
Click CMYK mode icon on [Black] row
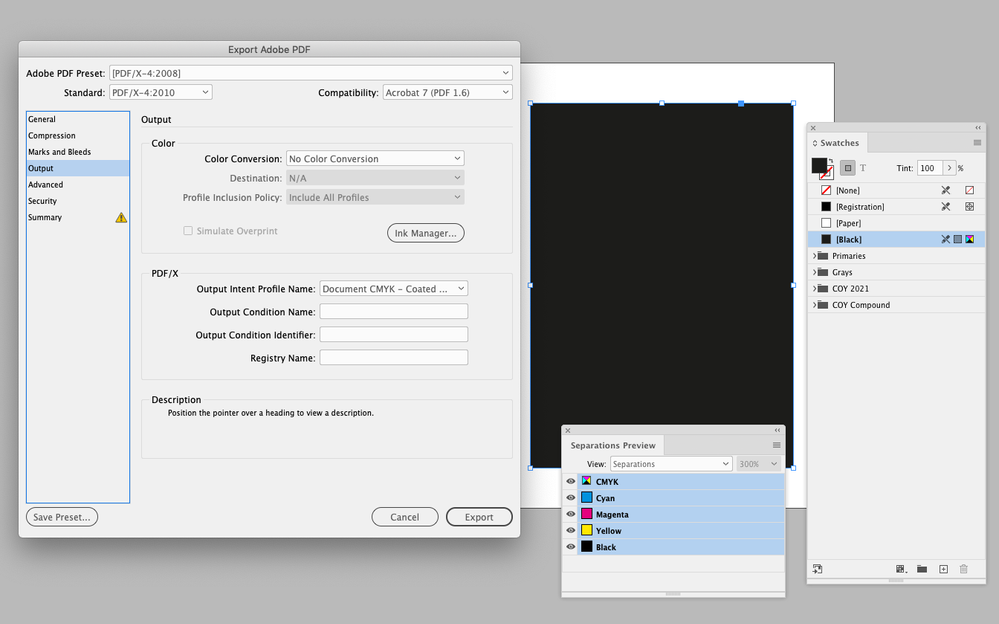point(969,239)
